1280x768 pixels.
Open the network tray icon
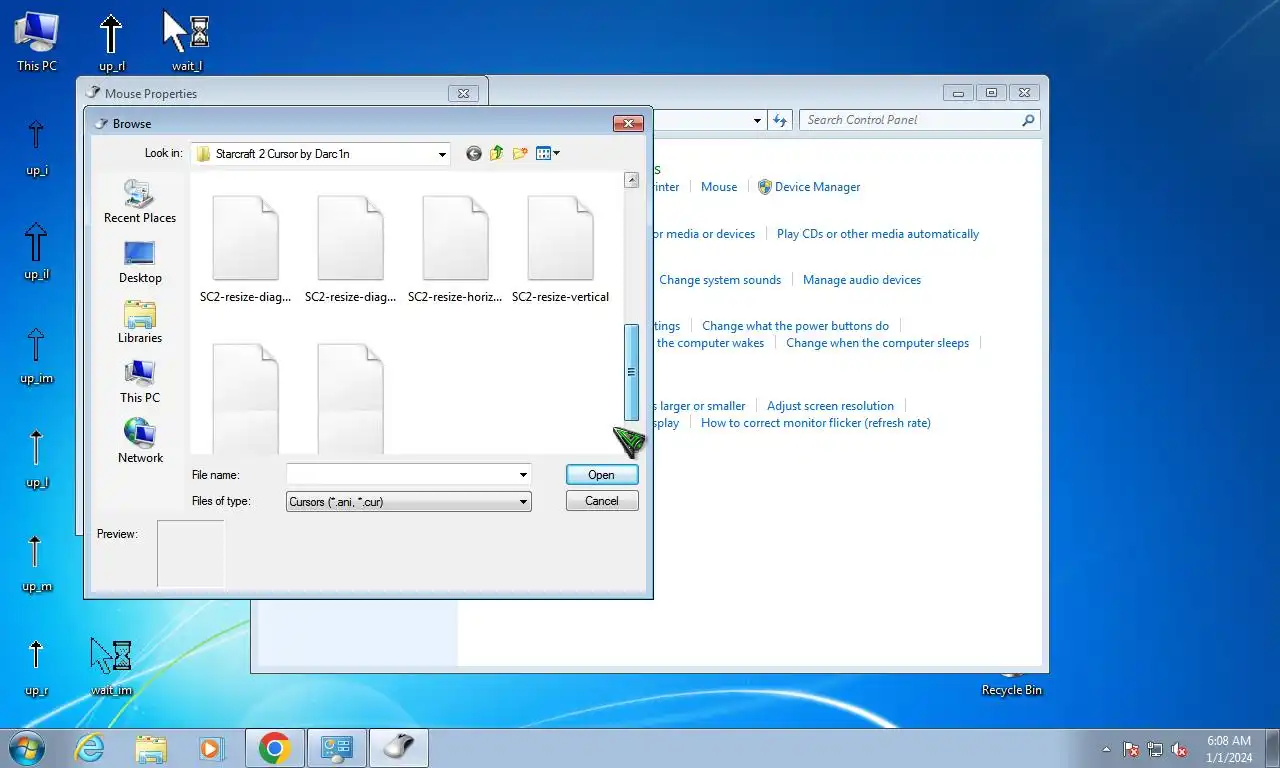[1155, 749]
